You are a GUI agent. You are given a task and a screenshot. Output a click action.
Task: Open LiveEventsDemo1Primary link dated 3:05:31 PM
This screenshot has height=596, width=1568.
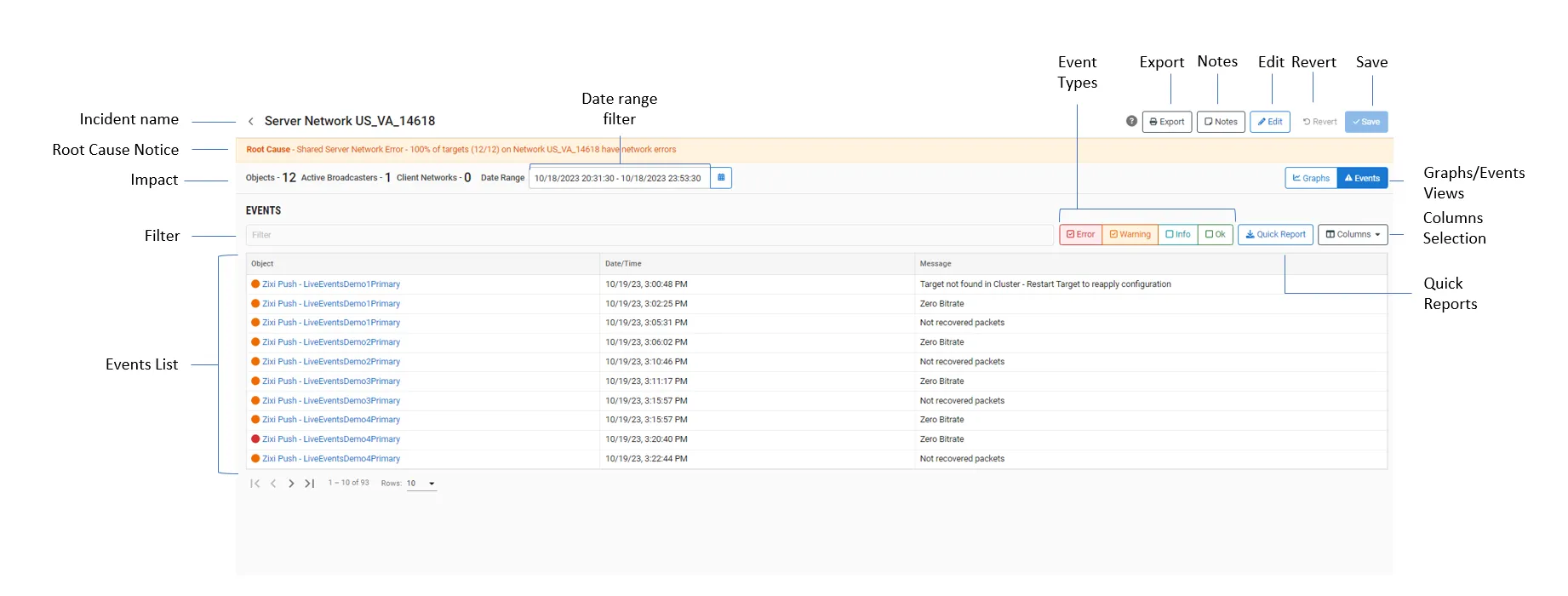(x=331, y=323)
